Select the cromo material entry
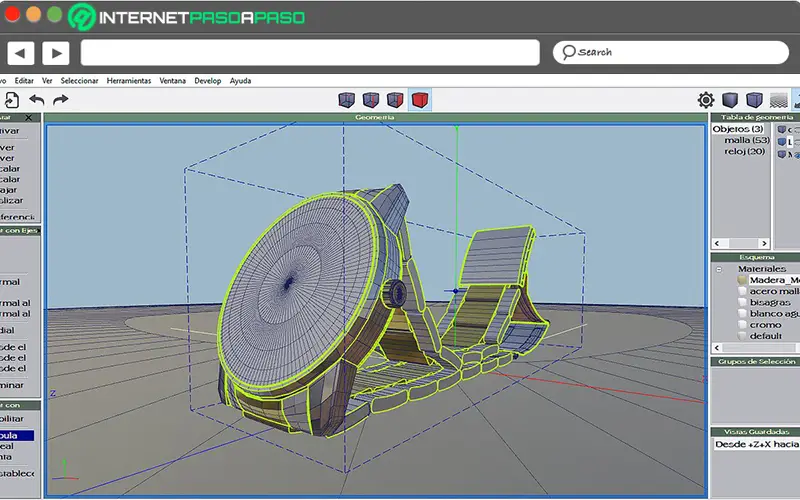 [x=765, y=325]
